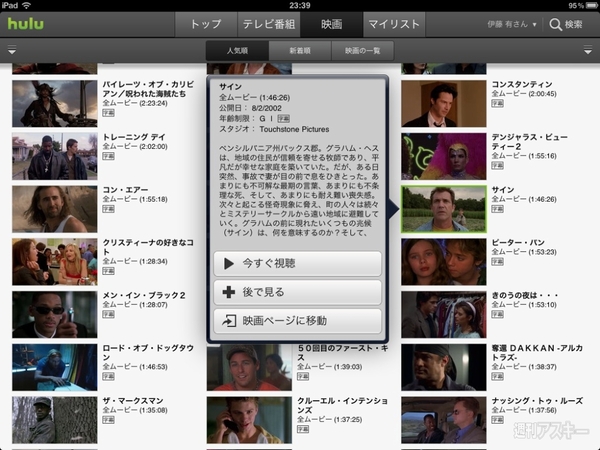Open the 伊藤 有さん account dropdown

pyautogui.click(x=512, y=24)
